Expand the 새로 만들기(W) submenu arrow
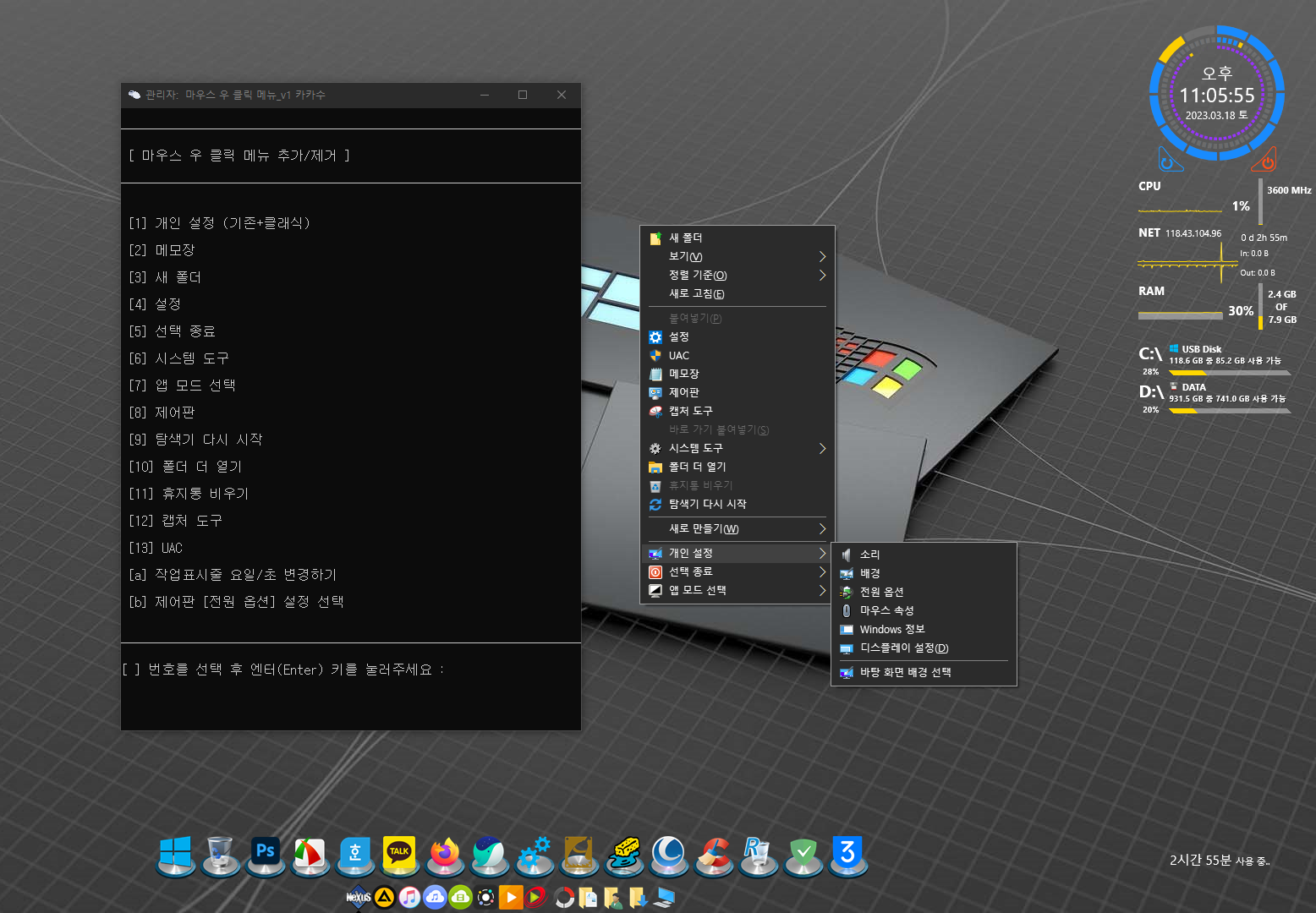The width and height of the screenshot is (1316, 913). pyautogui.click(x=822, y=528)
